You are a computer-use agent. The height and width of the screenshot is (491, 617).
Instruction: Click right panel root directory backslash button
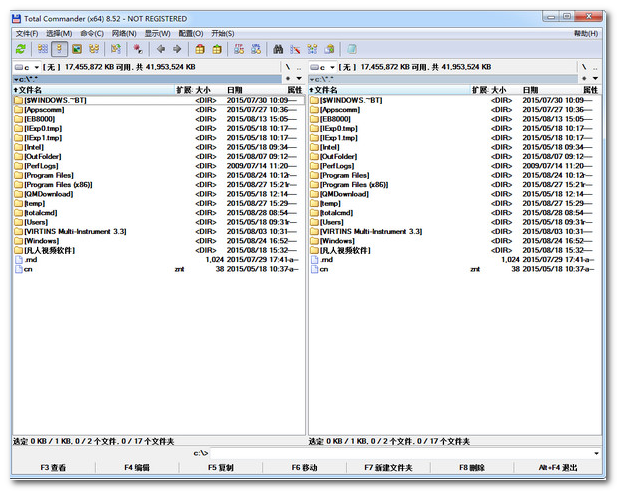[x=584, y=67]
